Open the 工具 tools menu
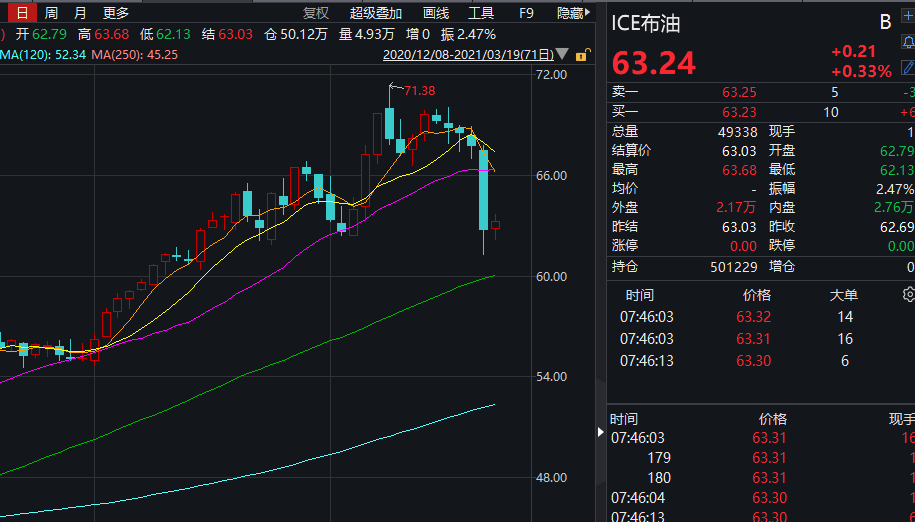This screenshot has height=522, width=915. (x=481, y=13)
